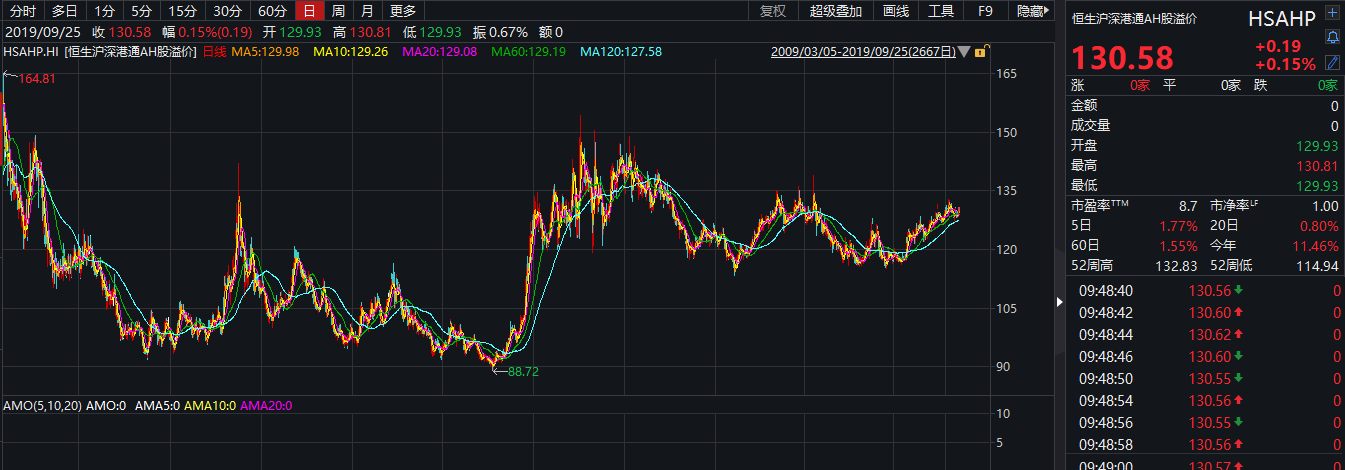Select the 60分 period
1345x470 pixels.
point(272,11)
